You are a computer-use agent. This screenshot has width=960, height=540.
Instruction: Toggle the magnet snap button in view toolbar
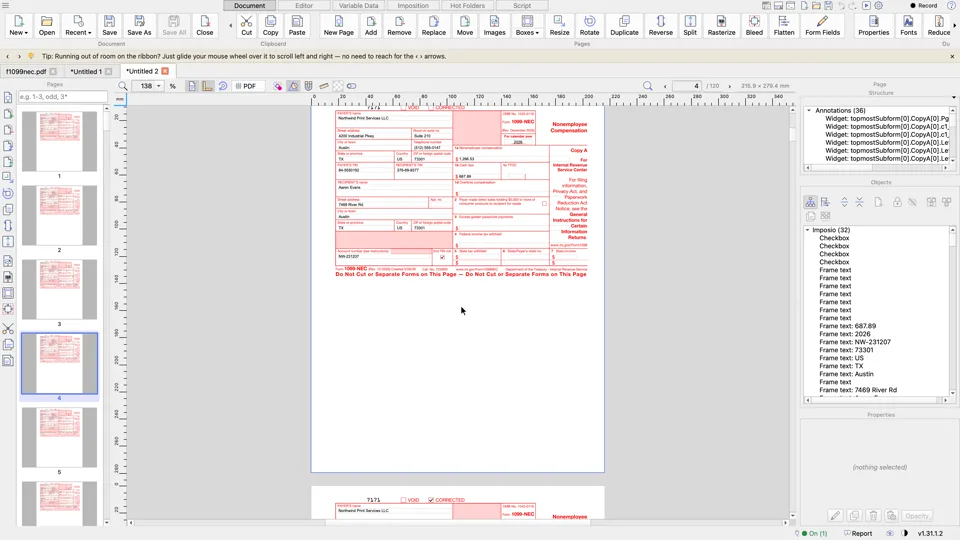click(x=309, y=86)
